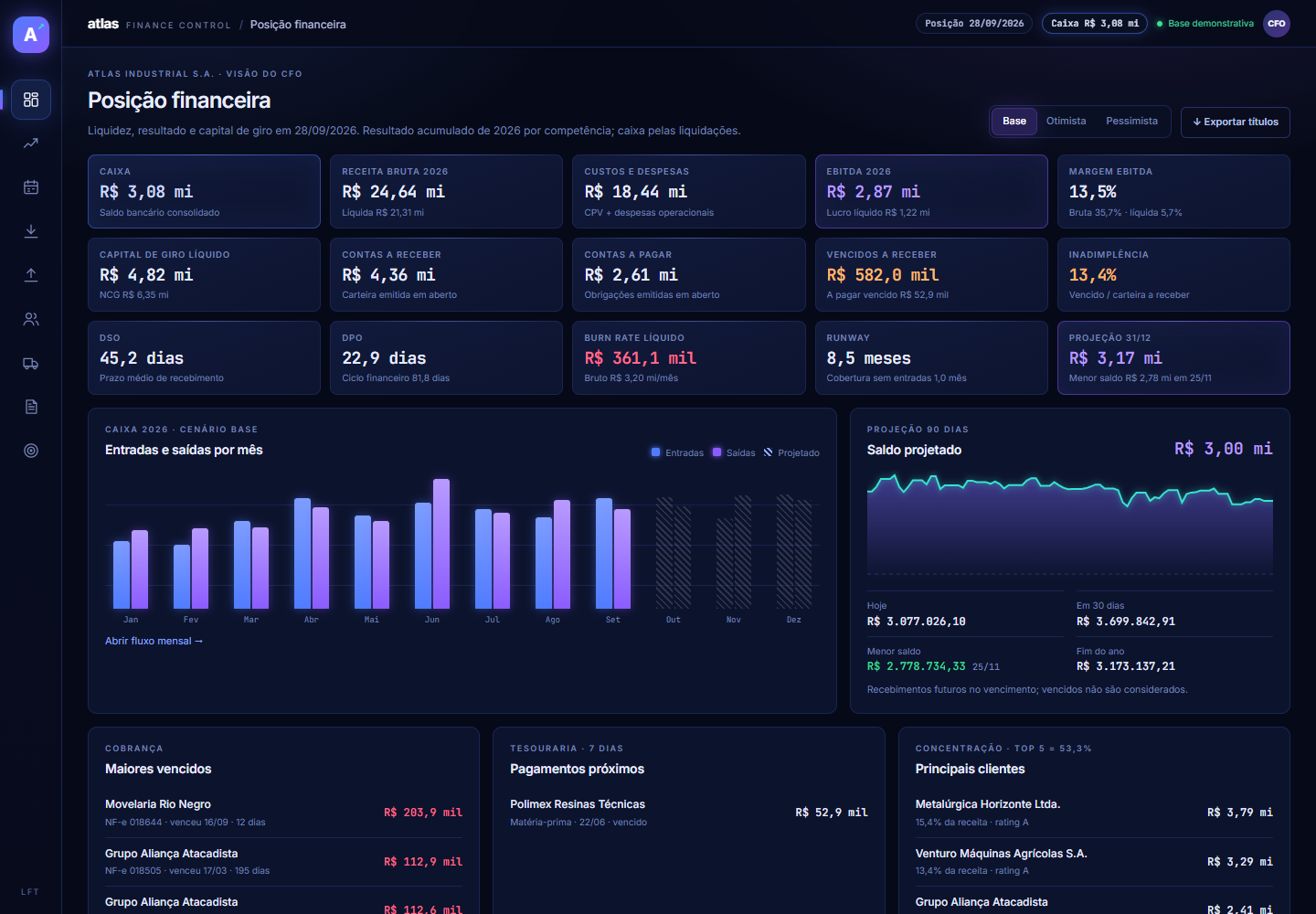The width and height of the screenshot is (1316, 914).
Task: Open the people icon in sidebar
Action: [31, 319]
